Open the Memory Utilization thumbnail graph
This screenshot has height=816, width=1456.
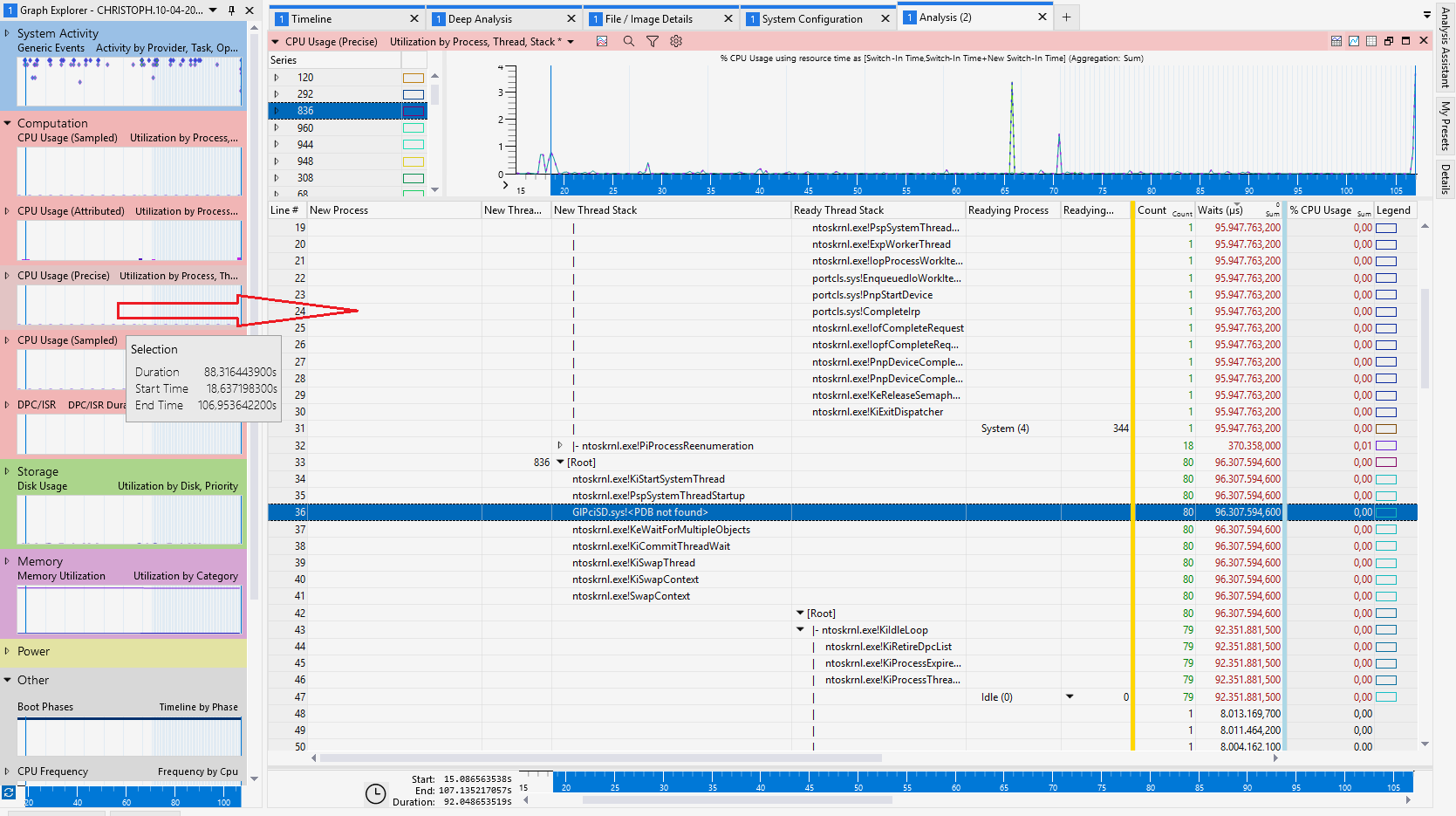129,609
